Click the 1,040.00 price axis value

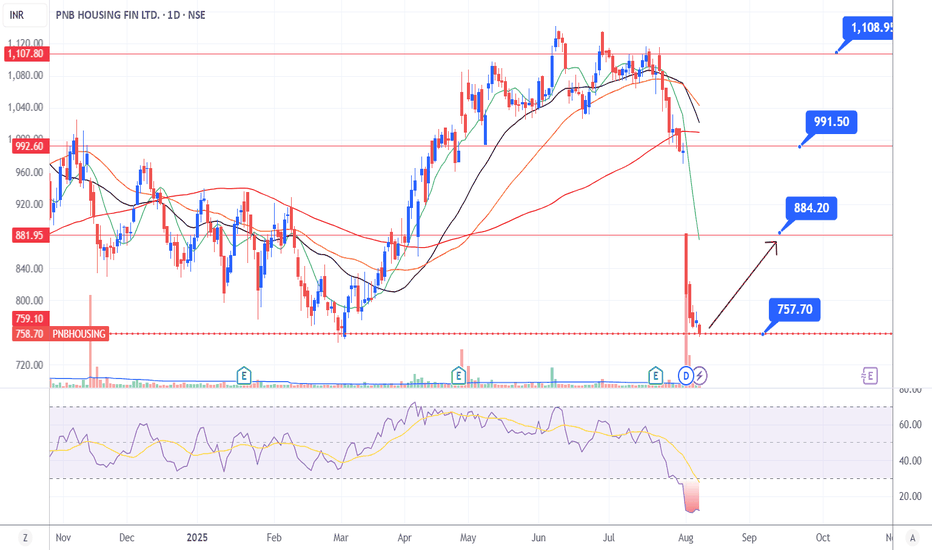point(25,108)
